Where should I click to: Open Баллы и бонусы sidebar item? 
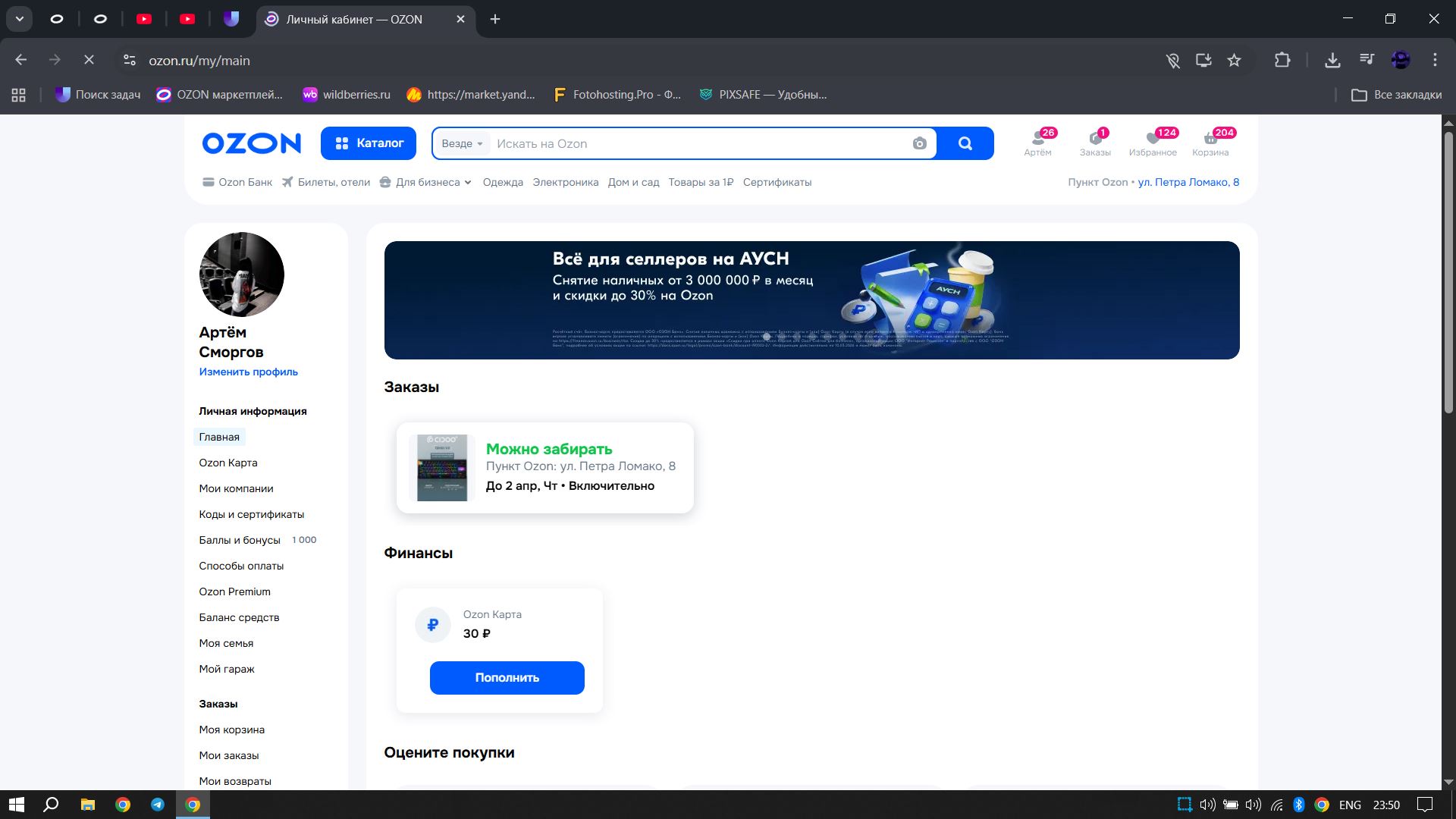coord(239,540)
